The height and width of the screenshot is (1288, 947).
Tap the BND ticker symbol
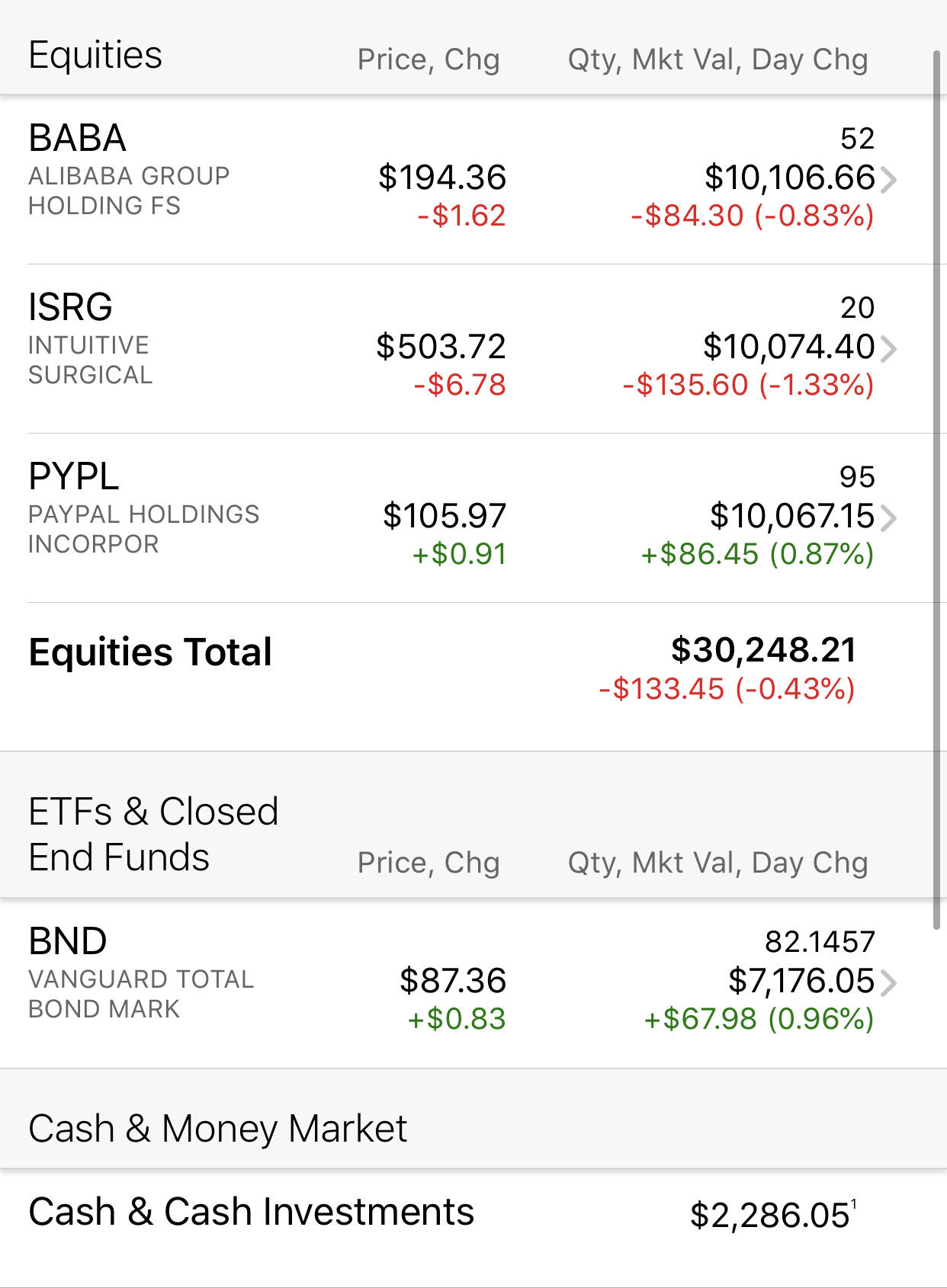click(x=67, y=941)
